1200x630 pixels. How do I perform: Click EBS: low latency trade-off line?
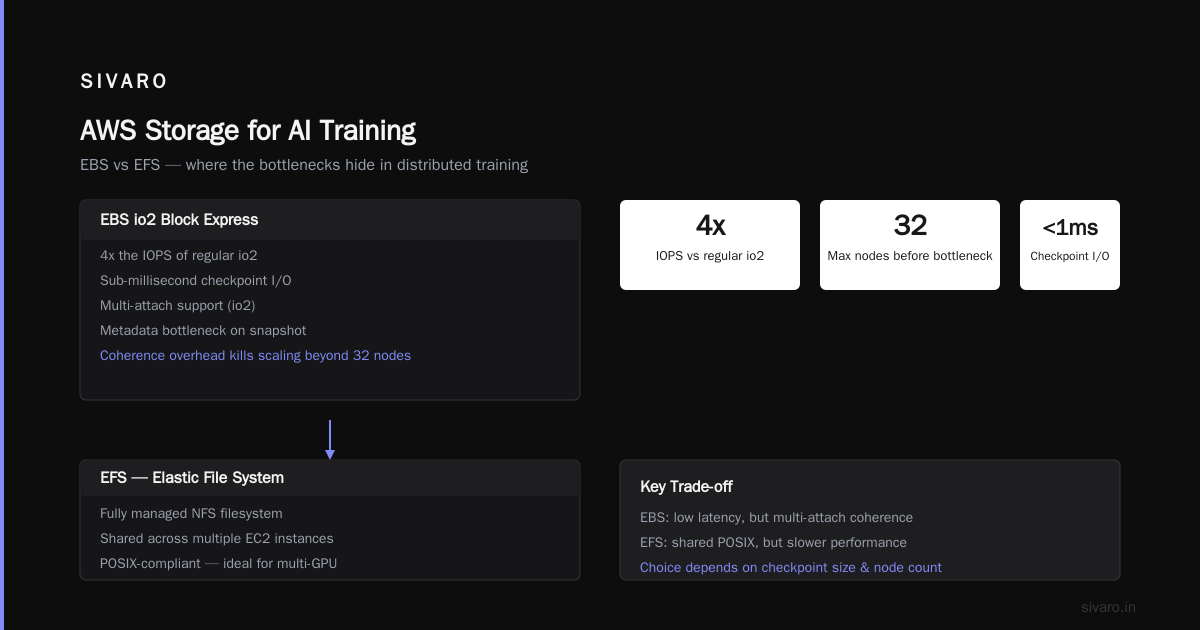click(776, 517)
